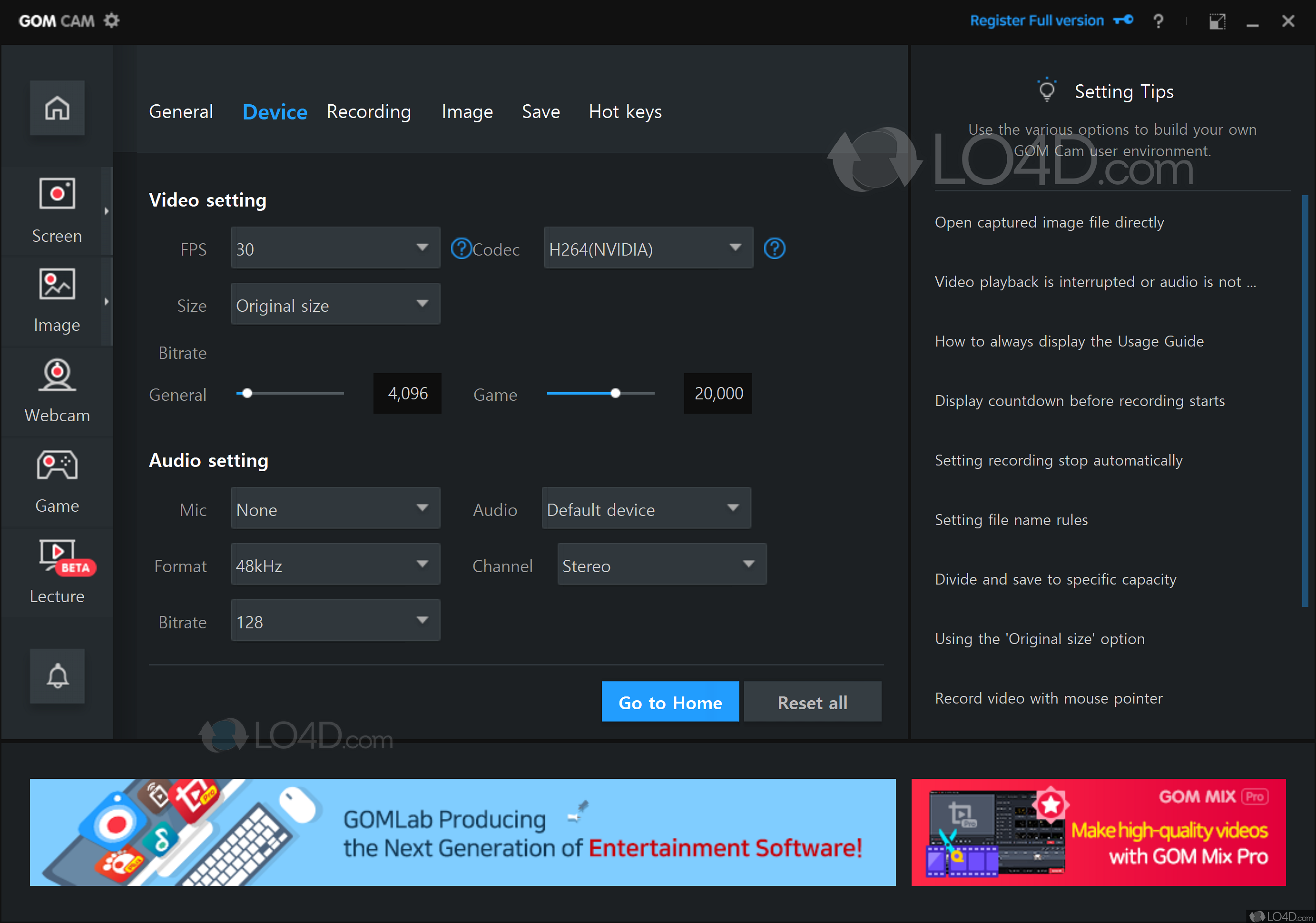Click the Reset all button
Screen dimensions: 1316x923
pyautogui.click(x=812, y=702)
